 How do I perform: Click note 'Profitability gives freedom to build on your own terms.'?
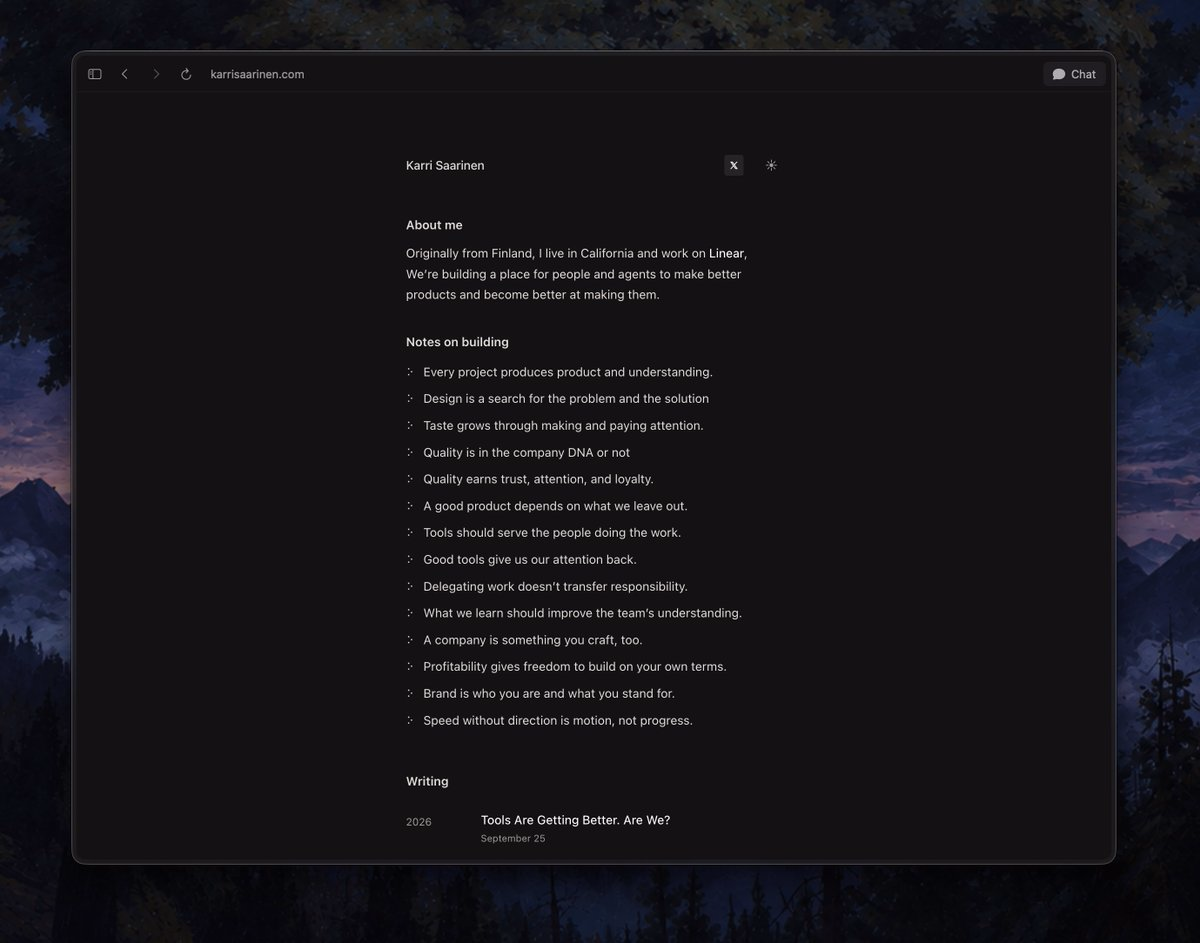[575, 667]
